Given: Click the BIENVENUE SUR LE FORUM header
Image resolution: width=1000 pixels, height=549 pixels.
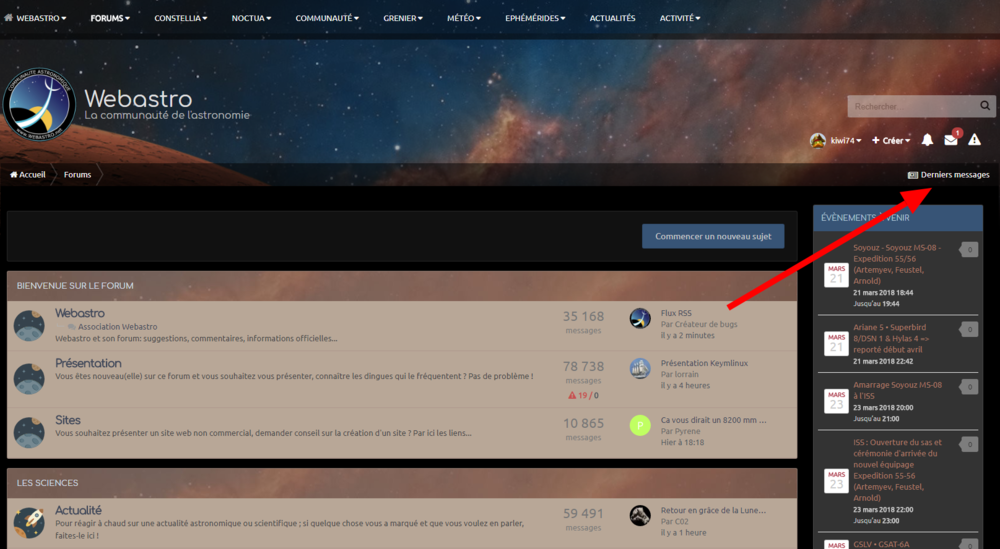Looking at the screenshot, I should point(75,286).
